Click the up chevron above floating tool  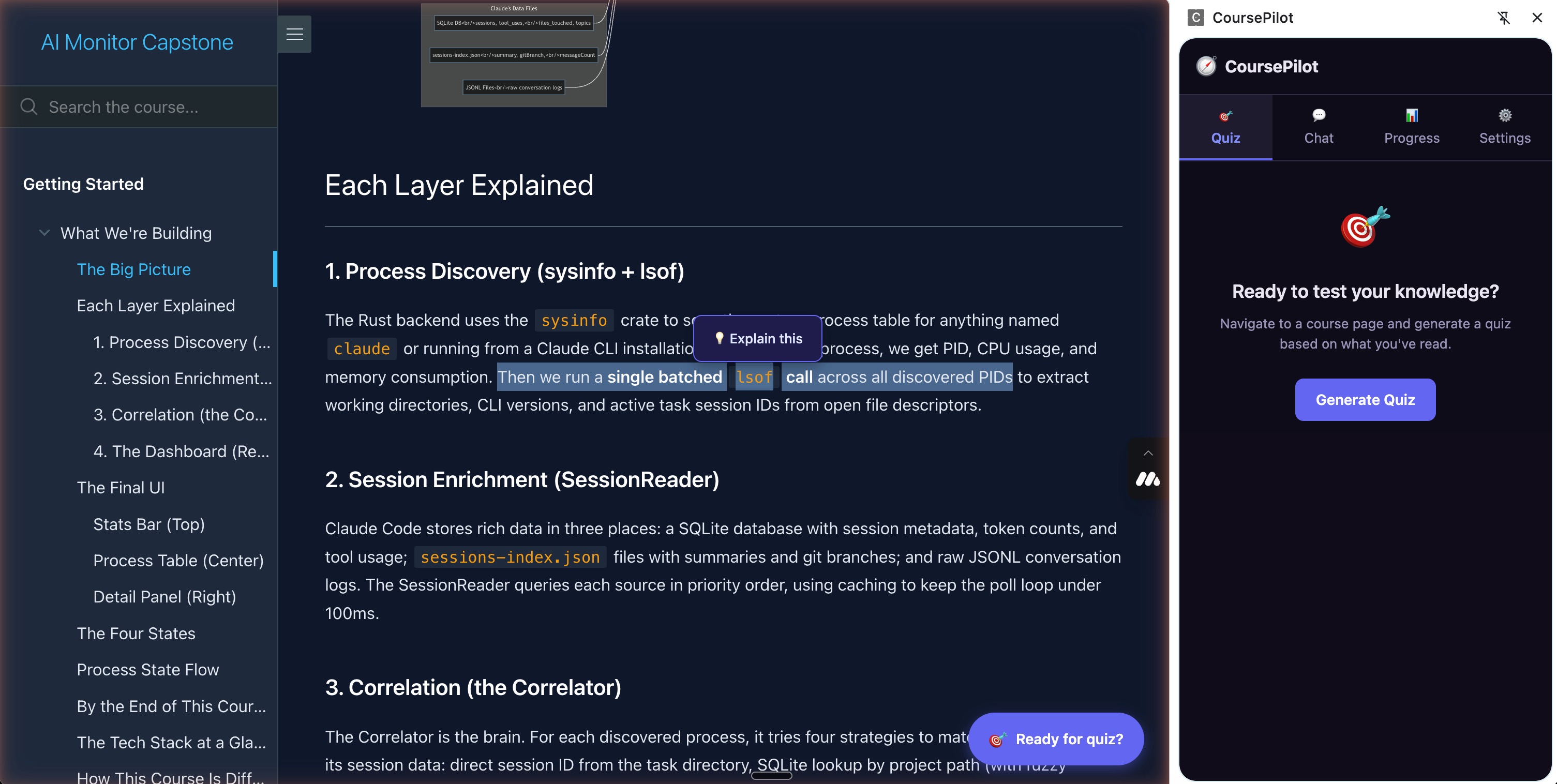click(1148, 454)
